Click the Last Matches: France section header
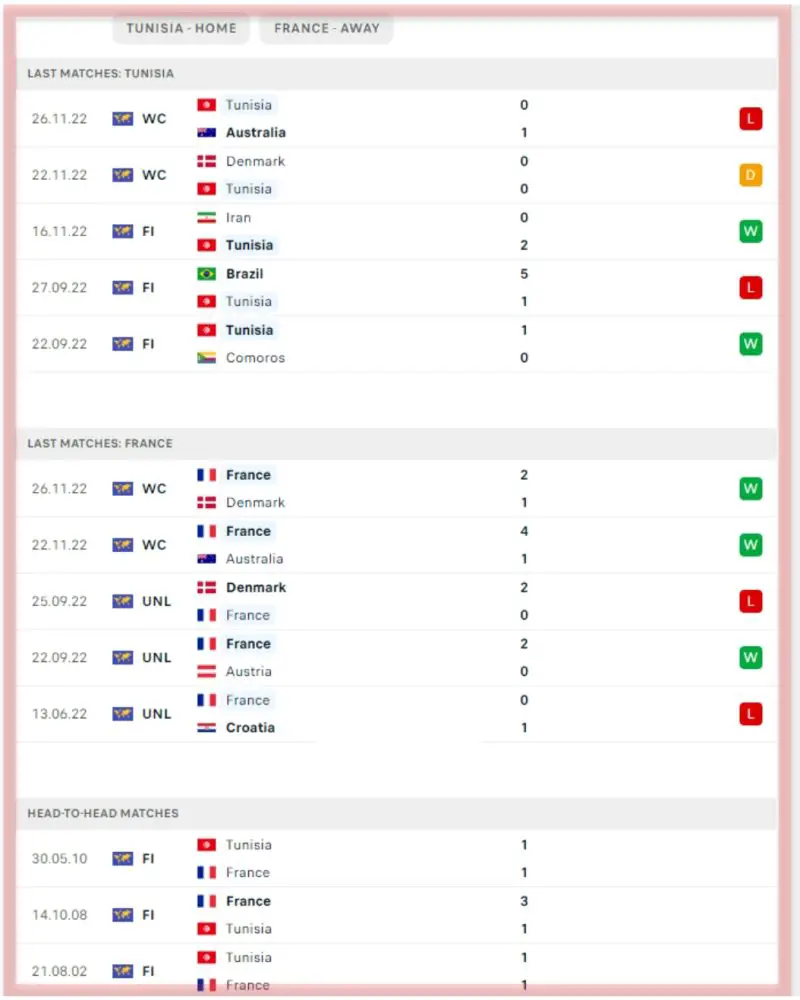 (x=100, y=444)
